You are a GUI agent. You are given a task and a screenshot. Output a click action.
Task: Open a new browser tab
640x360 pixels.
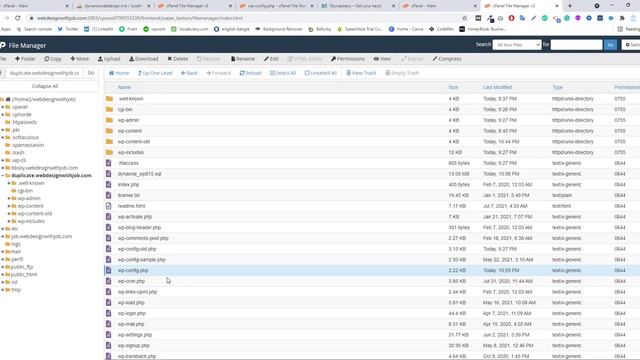570,6
